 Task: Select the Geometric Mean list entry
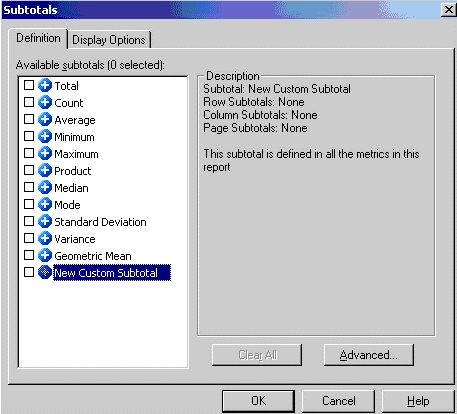click(93, 256)
